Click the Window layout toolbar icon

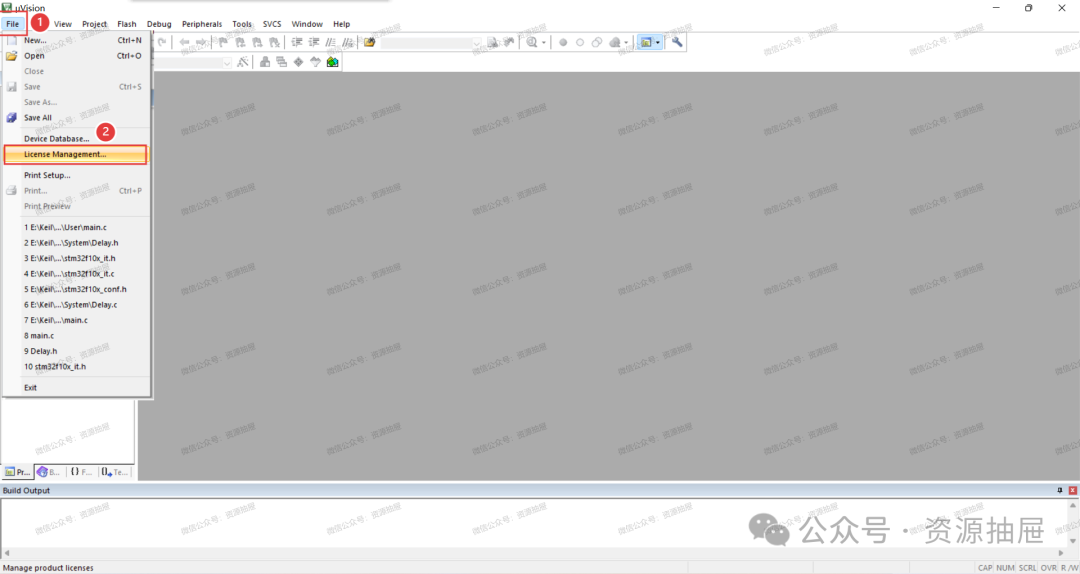(646, 43)
